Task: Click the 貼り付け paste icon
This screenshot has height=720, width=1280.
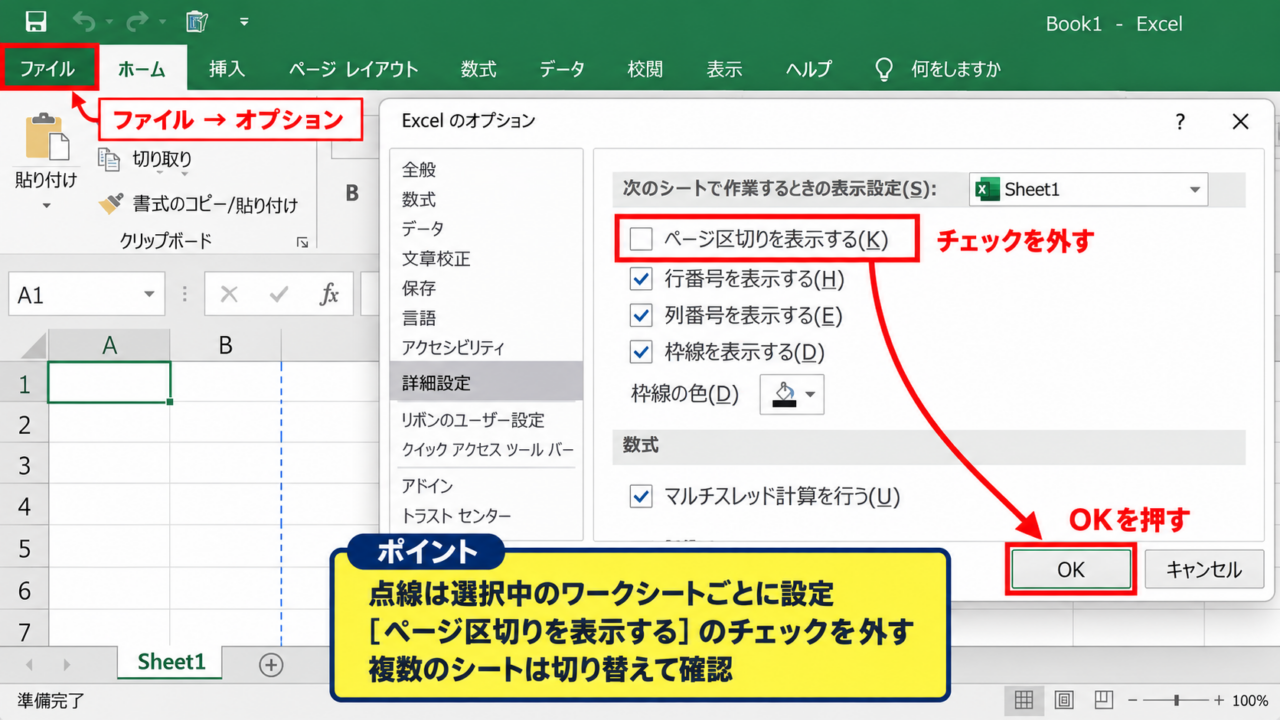Action: pyautogui.click(x=47, y=137)
